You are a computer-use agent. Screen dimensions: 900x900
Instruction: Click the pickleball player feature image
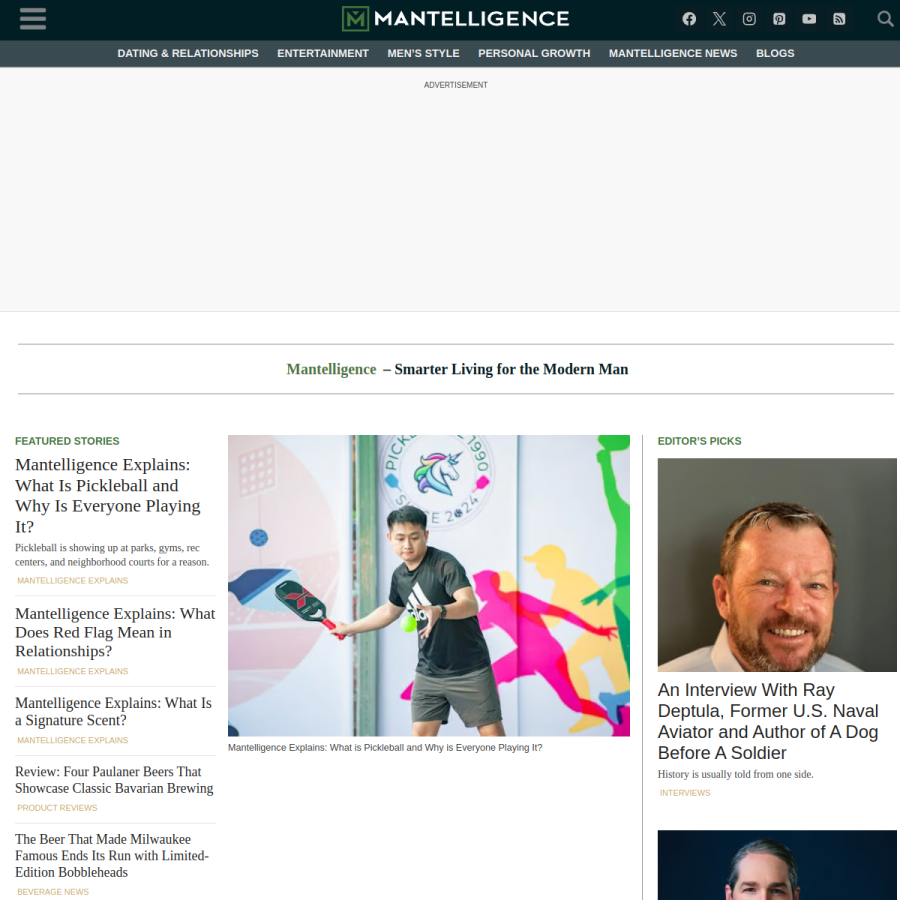[x=429, y=585]
